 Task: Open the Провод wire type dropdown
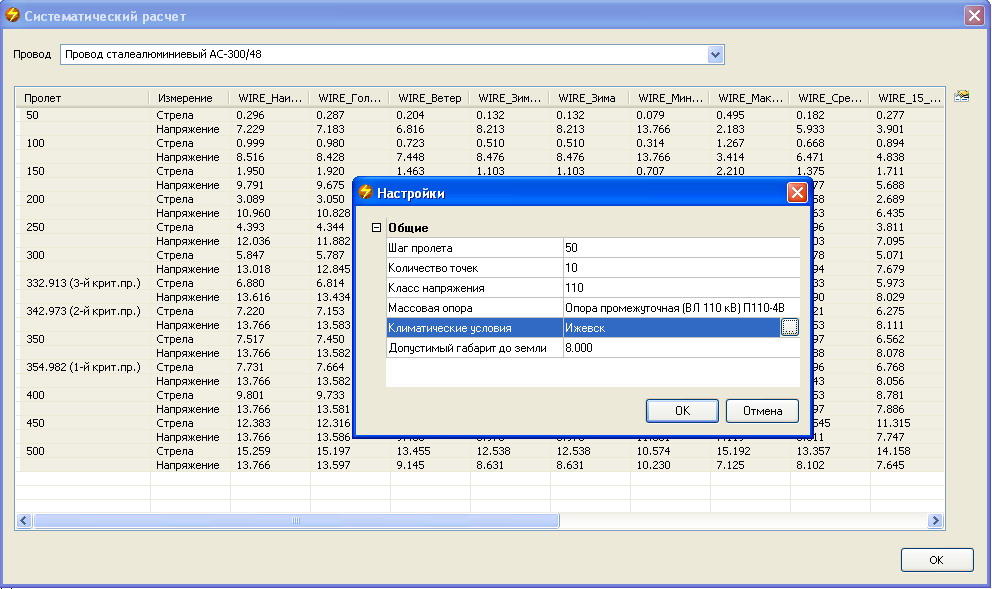click(x=715, y=55)
